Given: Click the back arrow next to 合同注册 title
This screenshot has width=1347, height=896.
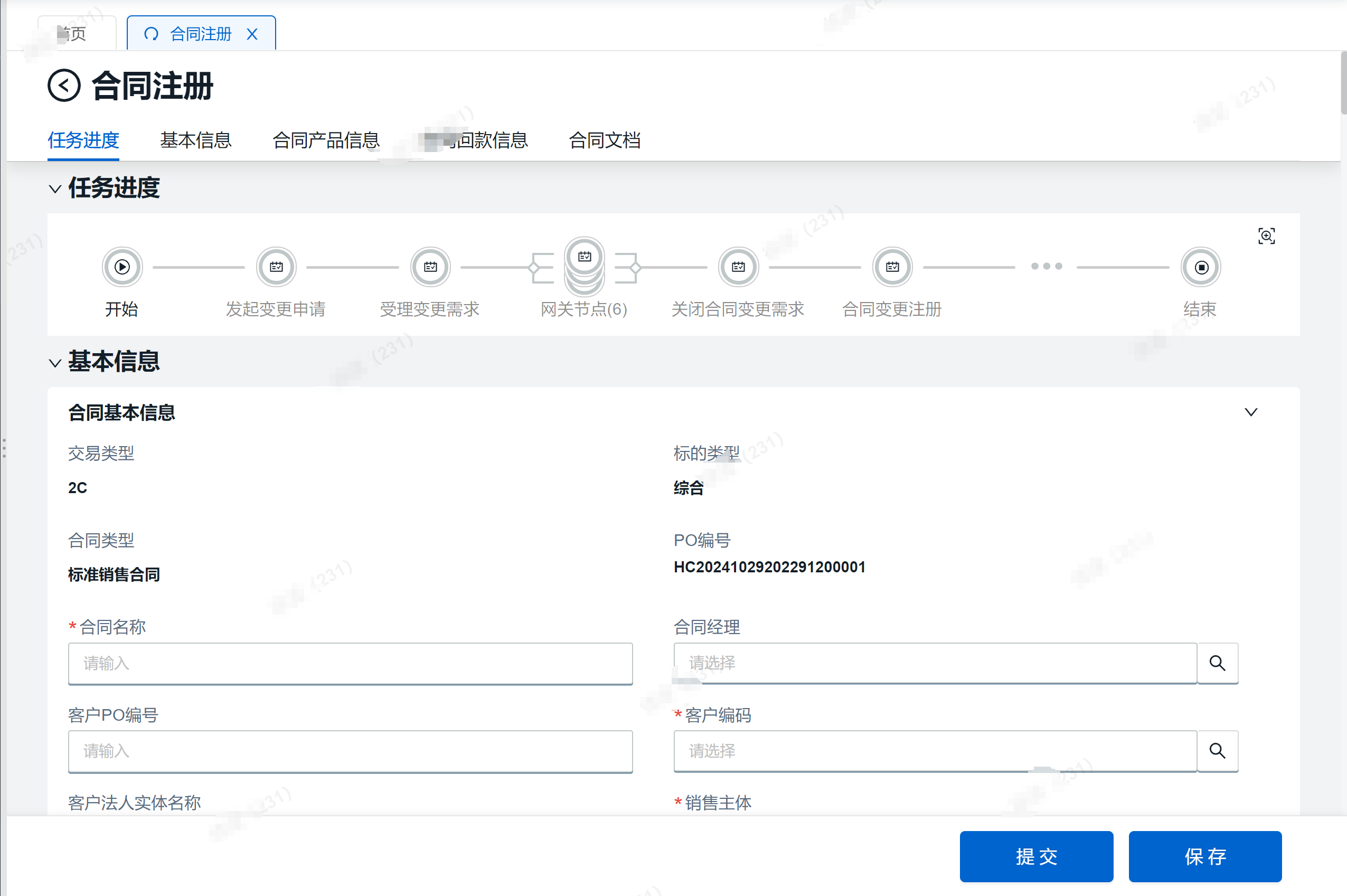Looking at the screenshot, I should [64, 86].
